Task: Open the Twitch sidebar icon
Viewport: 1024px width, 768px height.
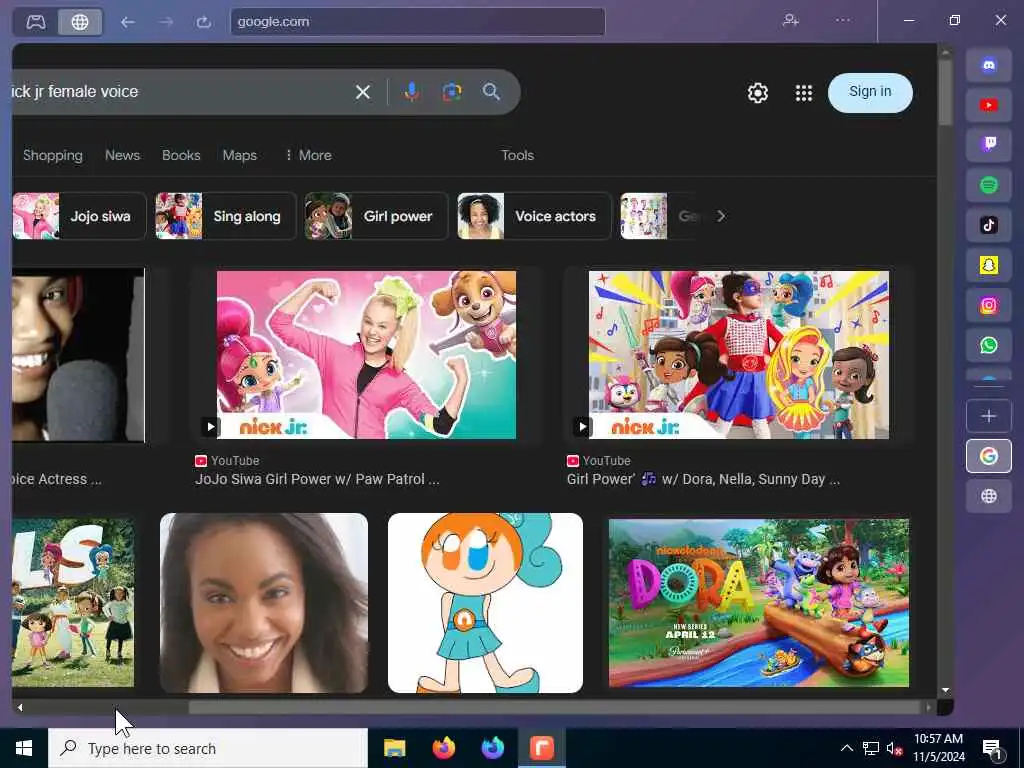Action: click(x=989, y=145)
